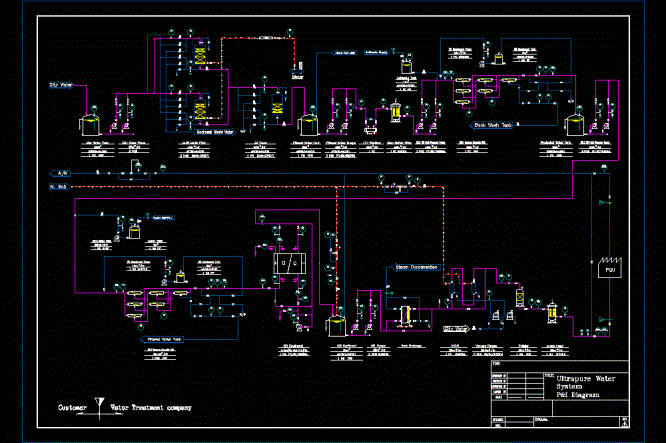The width and height of the screenshot is (666, 443).
Task: Click the battery-limit triangle in legend
Action: point(99,403)
